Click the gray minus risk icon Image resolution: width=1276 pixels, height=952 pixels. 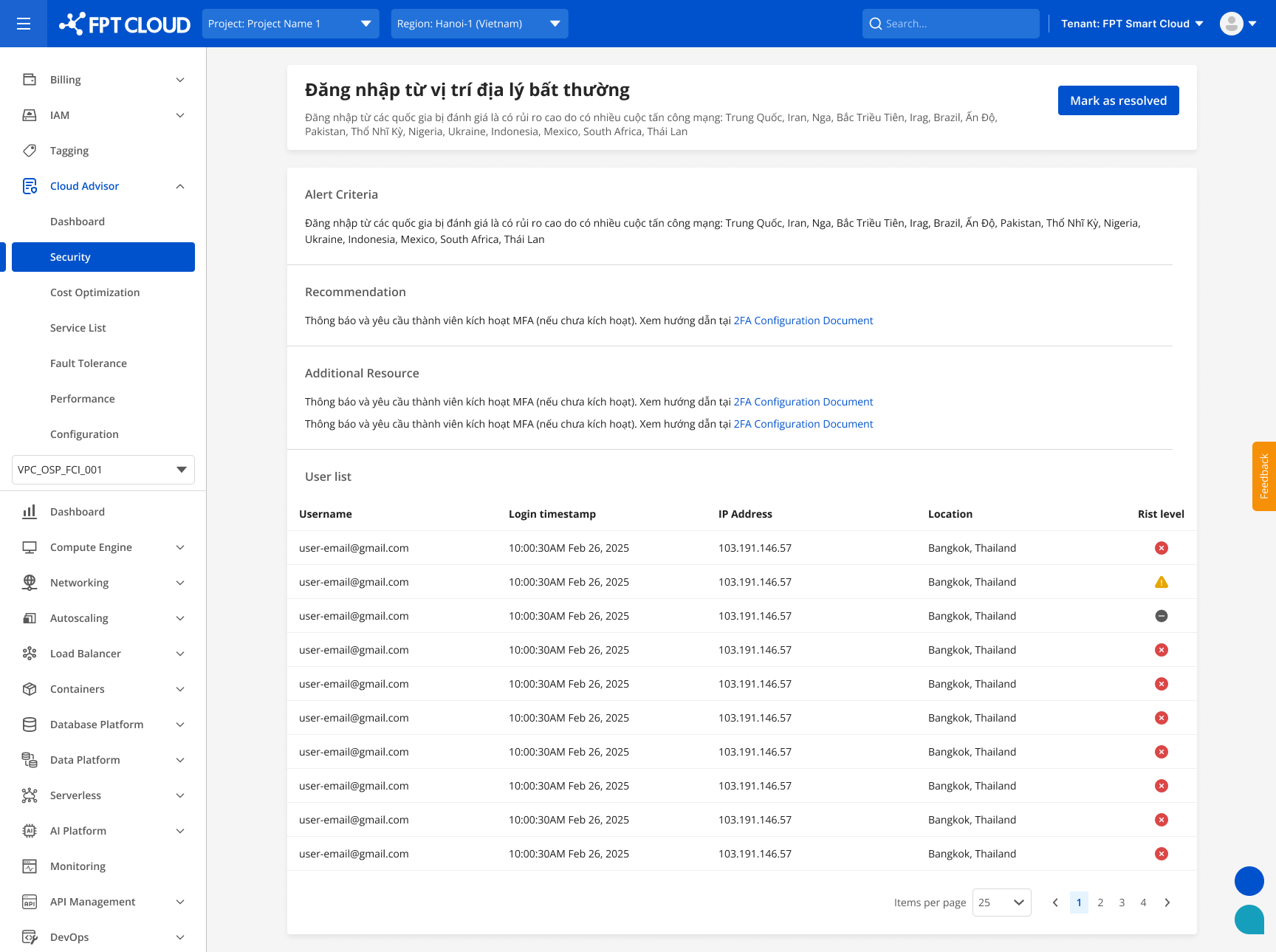pyautogui.click(x=1162, y=616)
